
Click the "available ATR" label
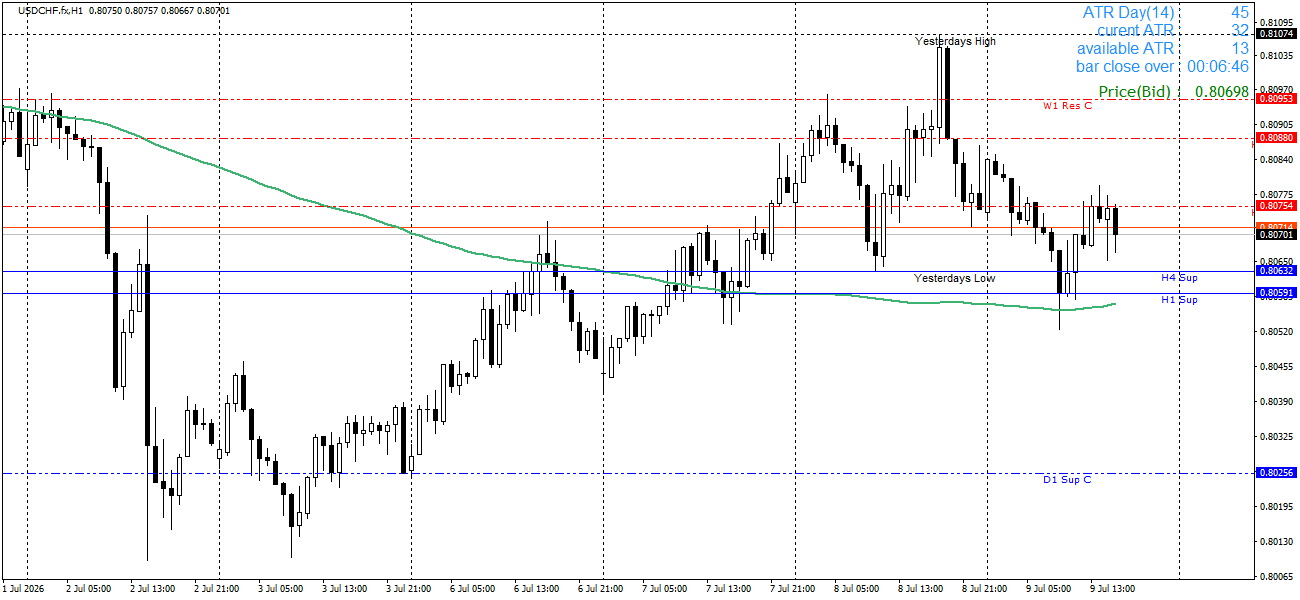[x=1126, y=48]
